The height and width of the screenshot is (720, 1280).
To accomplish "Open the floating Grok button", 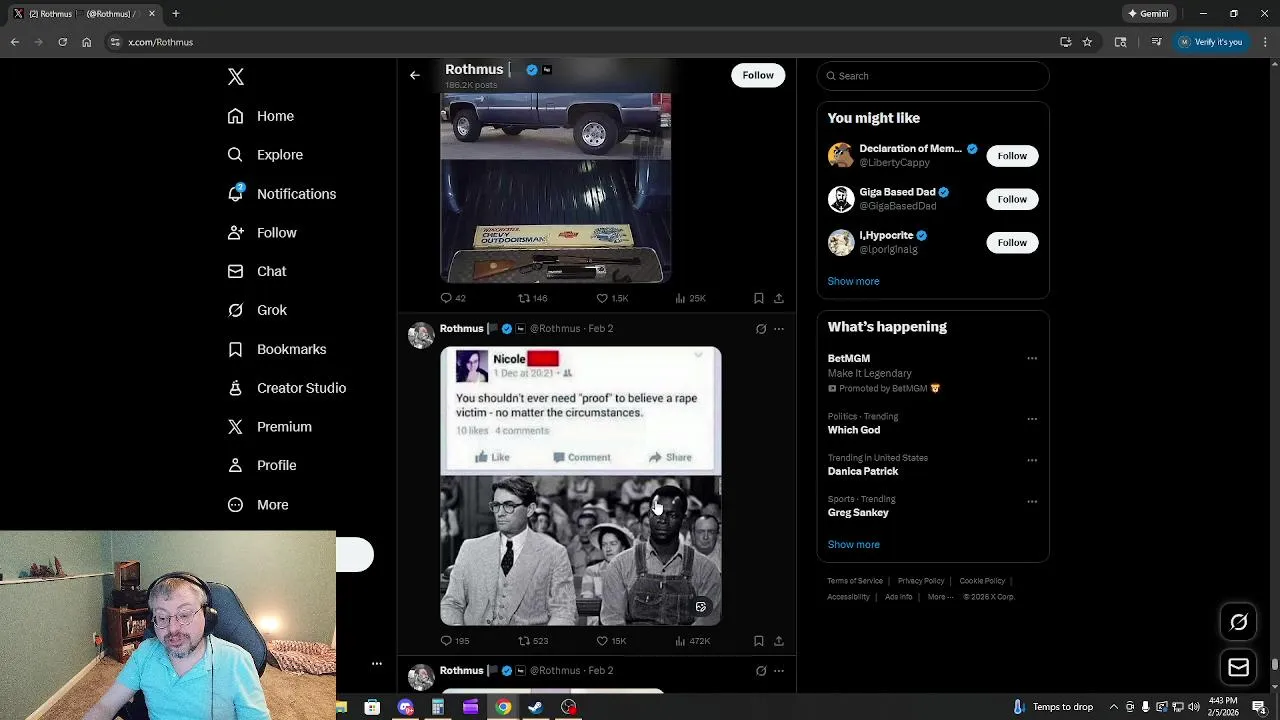I will tap(1238, 622).
